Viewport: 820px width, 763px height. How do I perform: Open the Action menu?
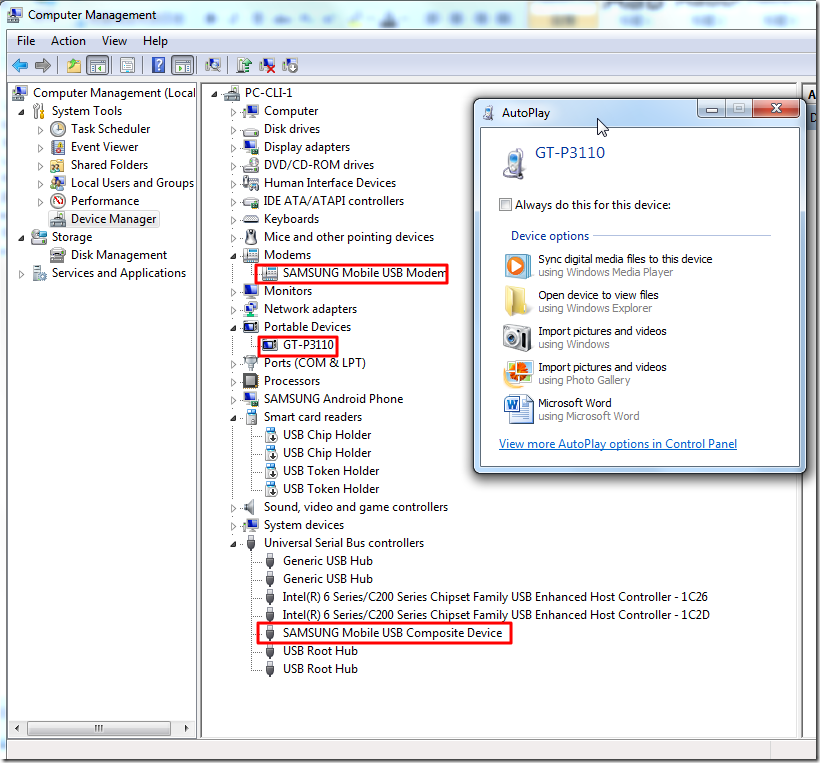68,41
